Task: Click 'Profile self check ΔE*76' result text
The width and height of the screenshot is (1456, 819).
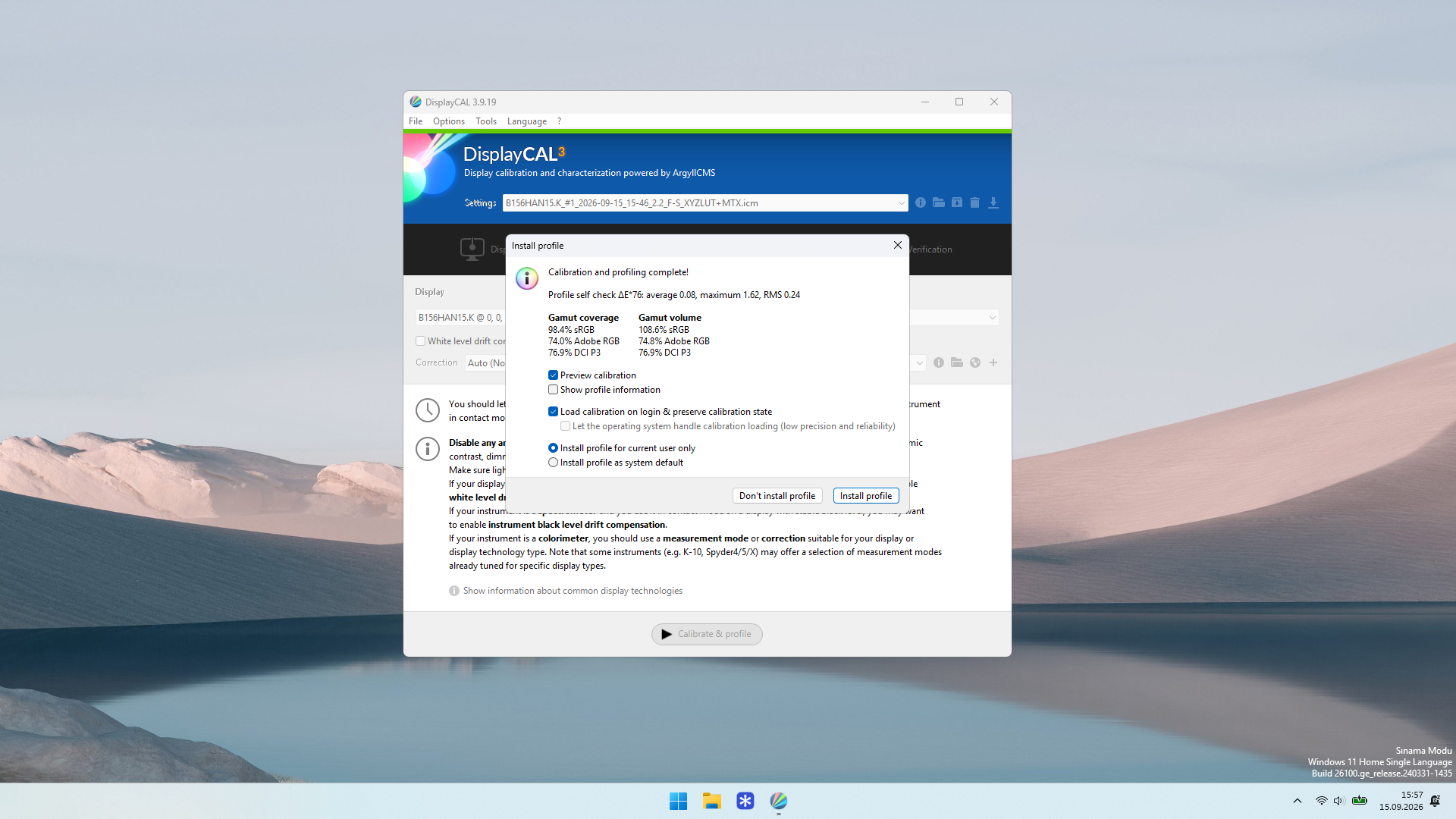Action: tap(674, 295)
